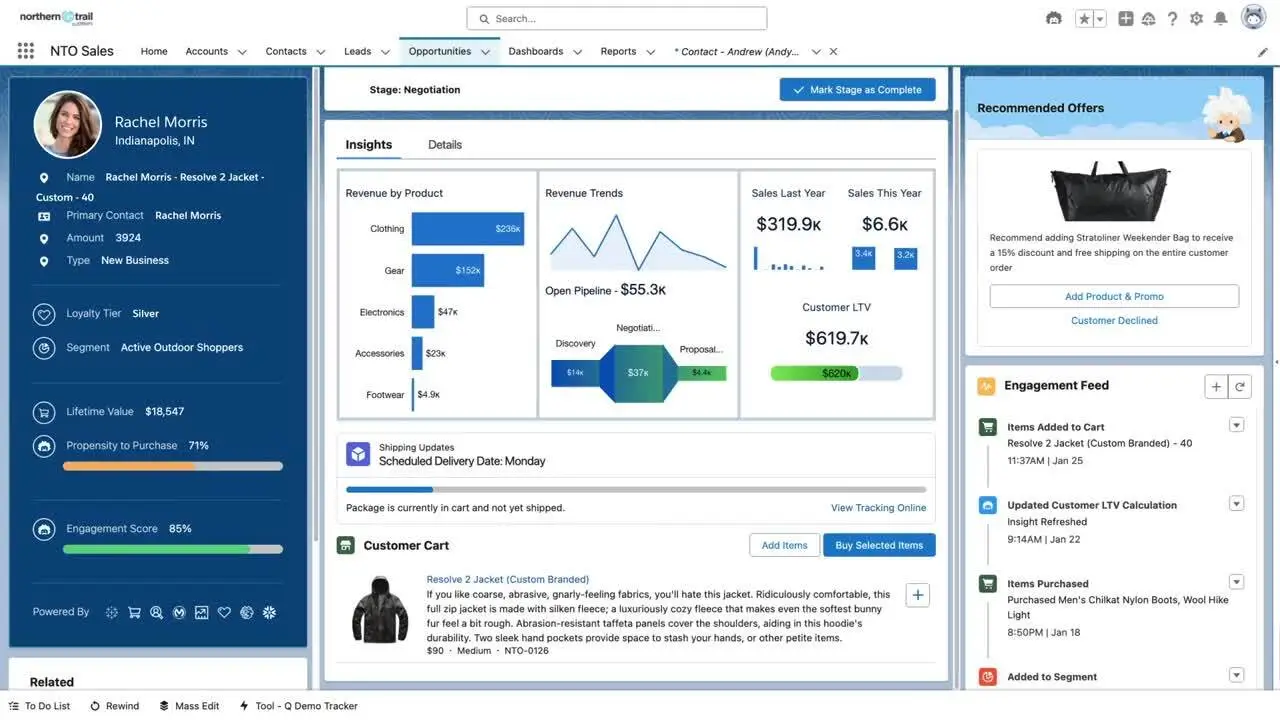
Task: Open the Dashboards menu item
Action: tap(537, 49)
